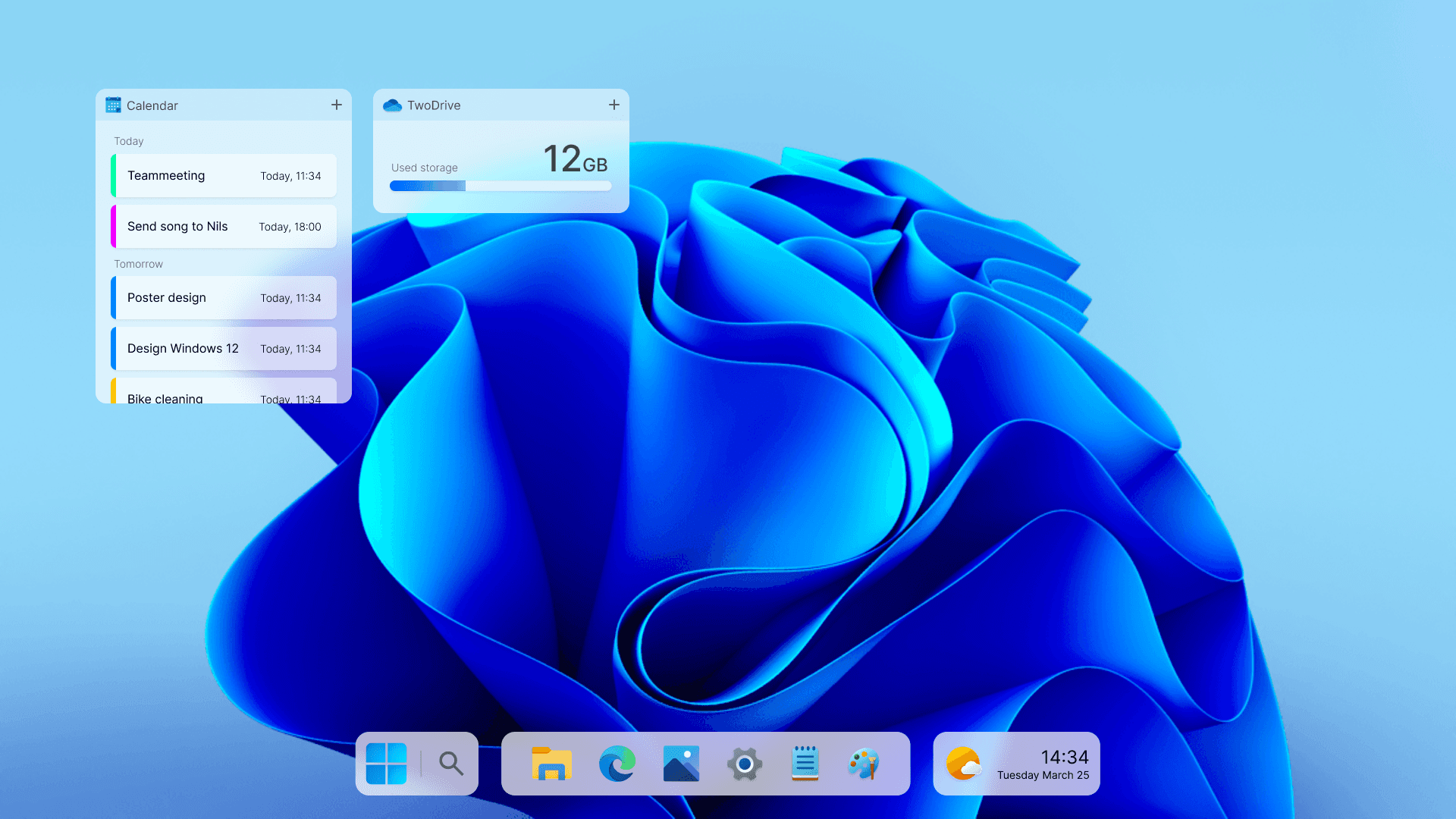Launch the Notepad app from the taskbar

pyautogui.click(x=805, y=764)
